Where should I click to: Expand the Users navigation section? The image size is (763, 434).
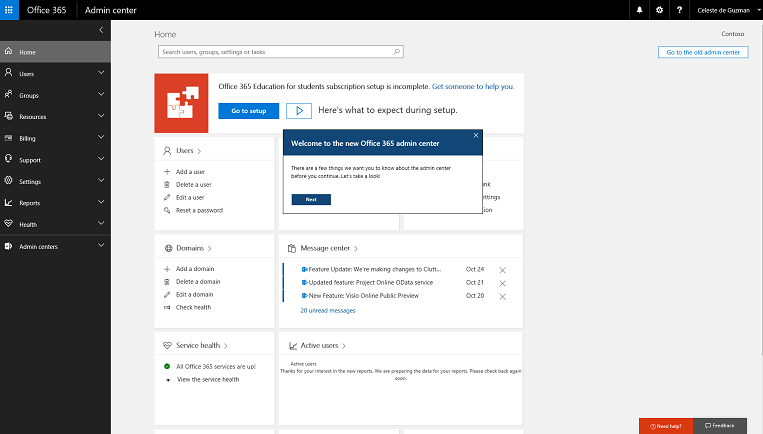[x=101, y=73]
